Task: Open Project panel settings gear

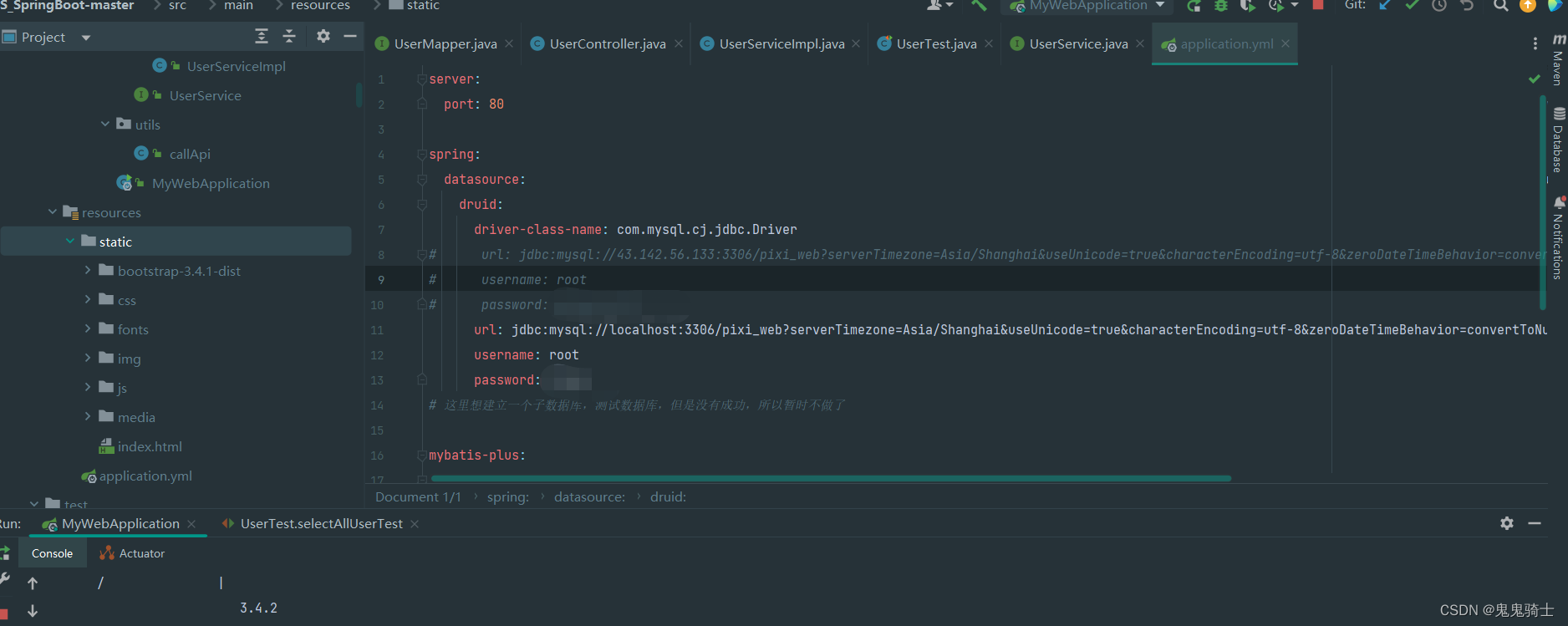Action: [x=323, y=36]
